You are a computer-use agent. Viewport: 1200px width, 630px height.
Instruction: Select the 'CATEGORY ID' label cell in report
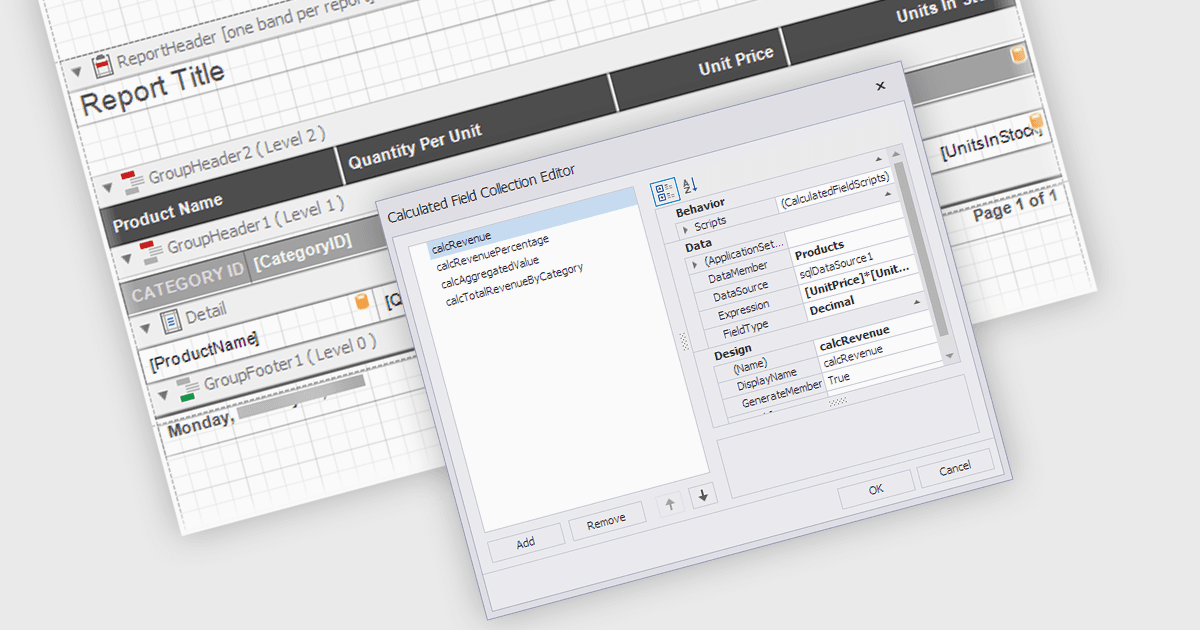pyautogui.click(x=187, y=282)
